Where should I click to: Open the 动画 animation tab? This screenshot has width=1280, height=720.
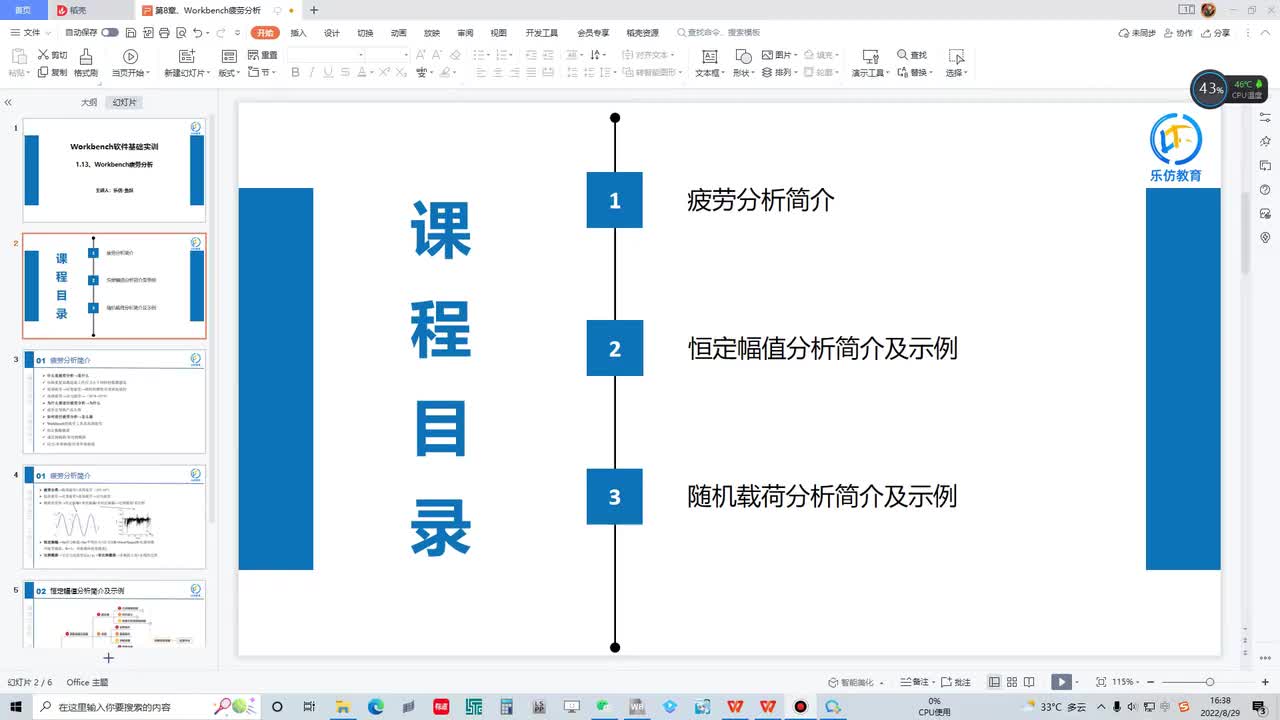click(398, 33)
